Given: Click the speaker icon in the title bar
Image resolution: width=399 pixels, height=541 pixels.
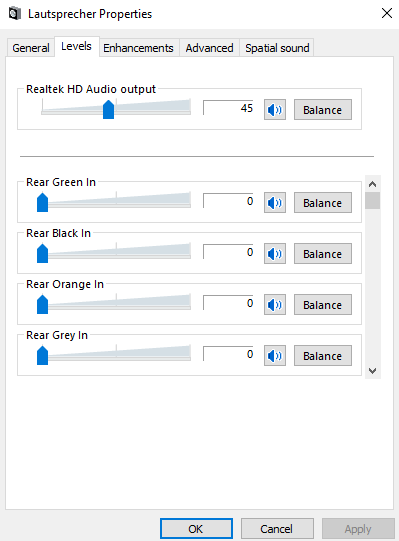Looking at the screenshot, I should 14,14.
